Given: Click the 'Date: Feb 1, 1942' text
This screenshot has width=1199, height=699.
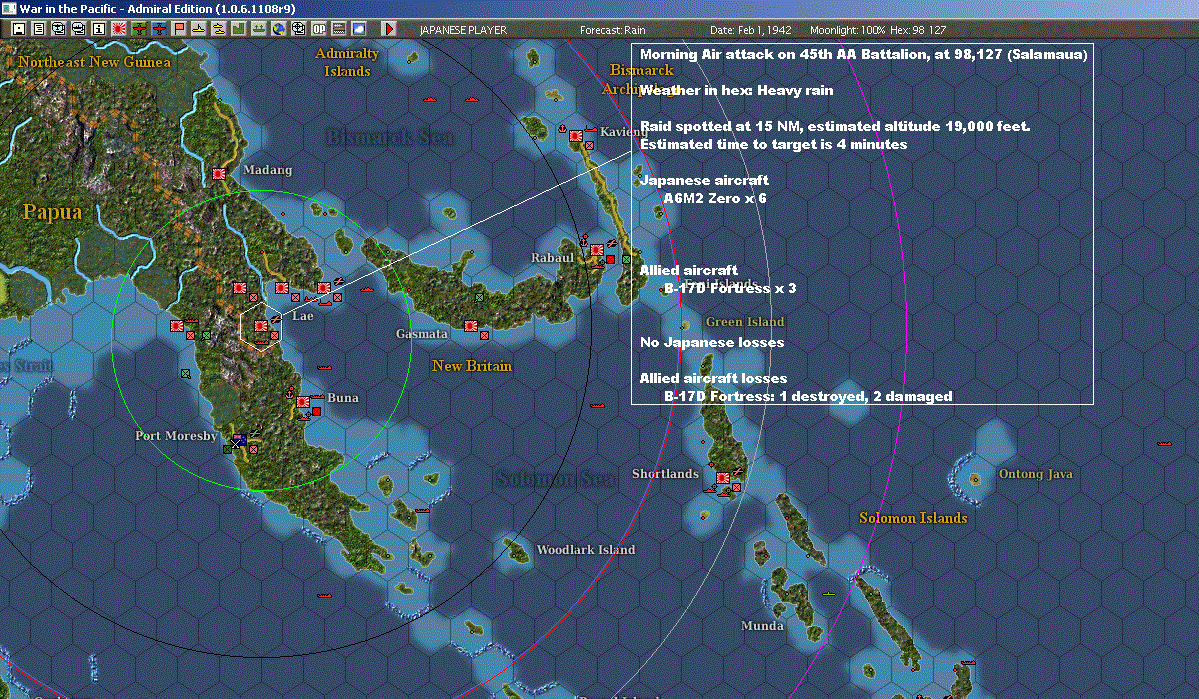Looking at the screenshot, I should (750, 30).
